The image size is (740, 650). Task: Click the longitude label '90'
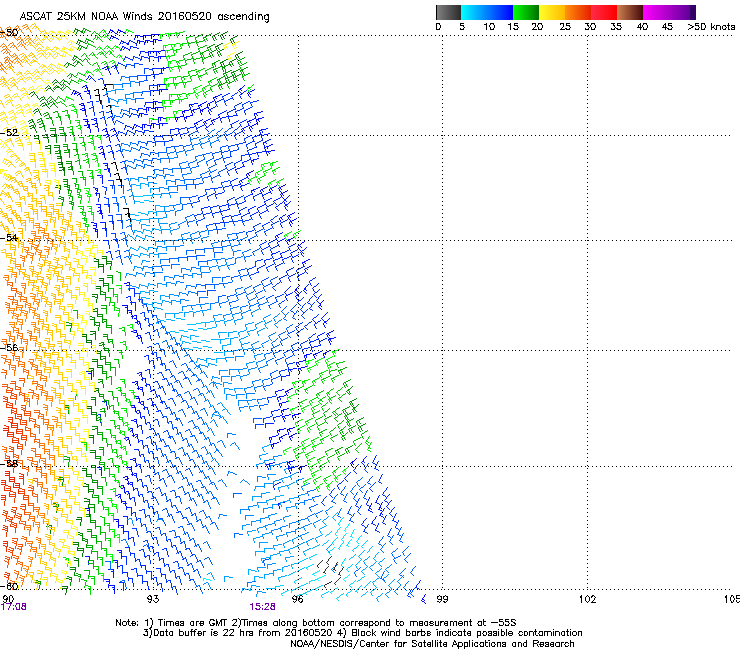pyautogui.click(x=8, y=599)
